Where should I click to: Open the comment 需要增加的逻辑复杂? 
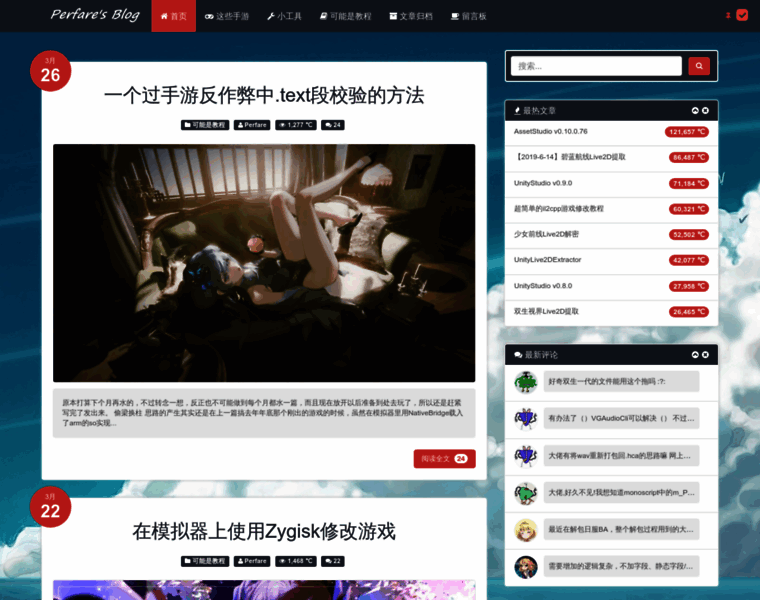(x=621, y=566)
